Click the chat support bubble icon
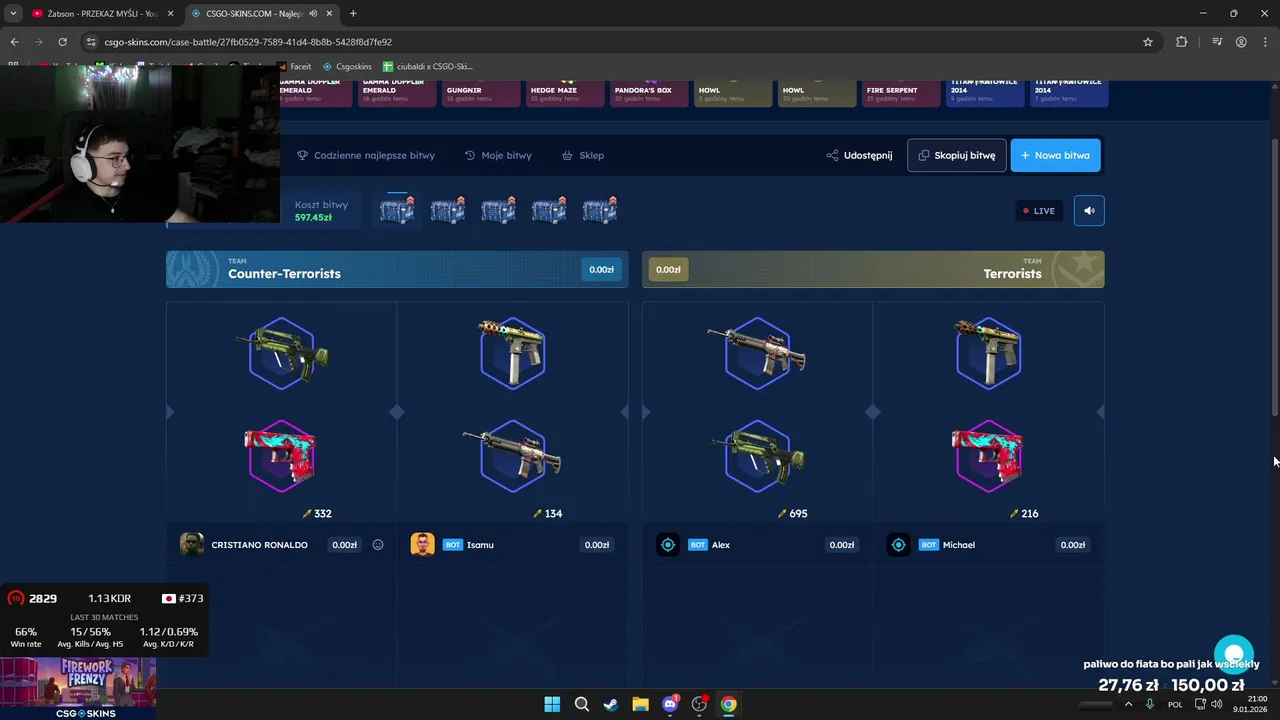1280x720 pixels. point(1234,656)
